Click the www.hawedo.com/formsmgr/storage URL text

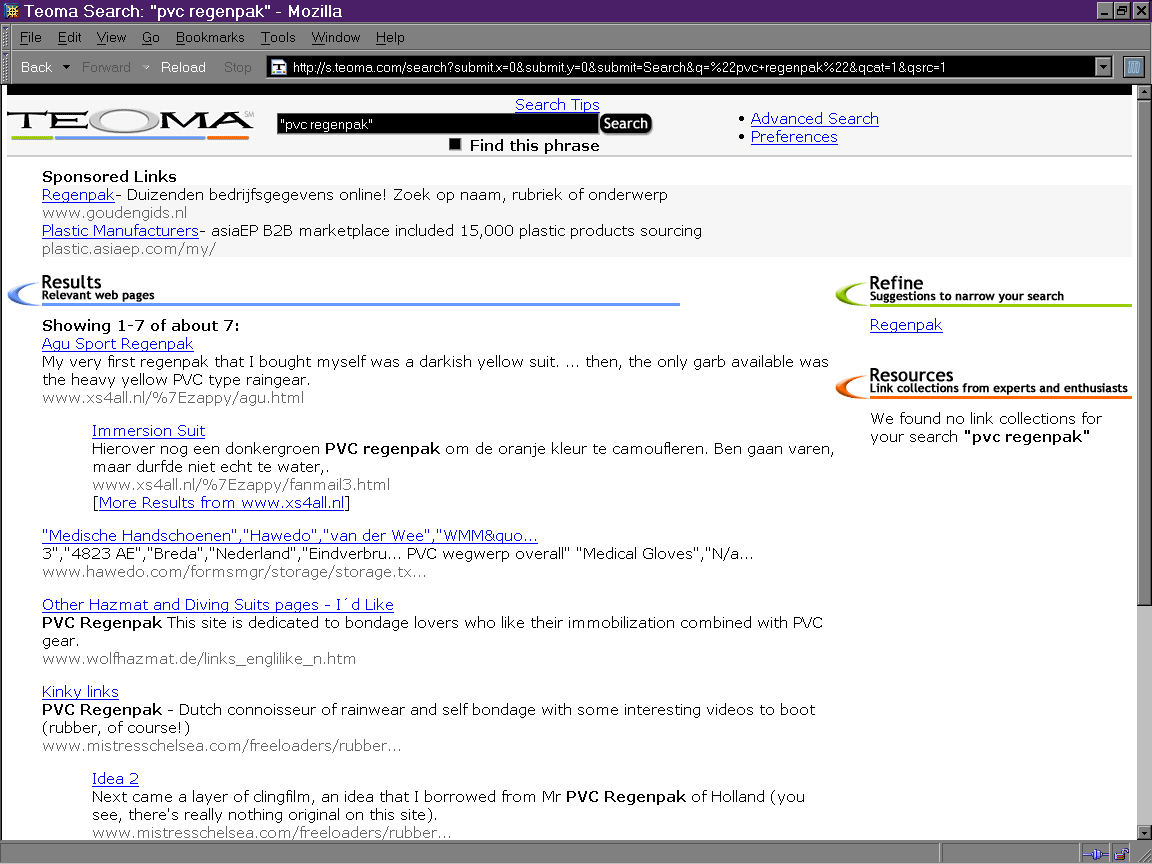[234, 572]
